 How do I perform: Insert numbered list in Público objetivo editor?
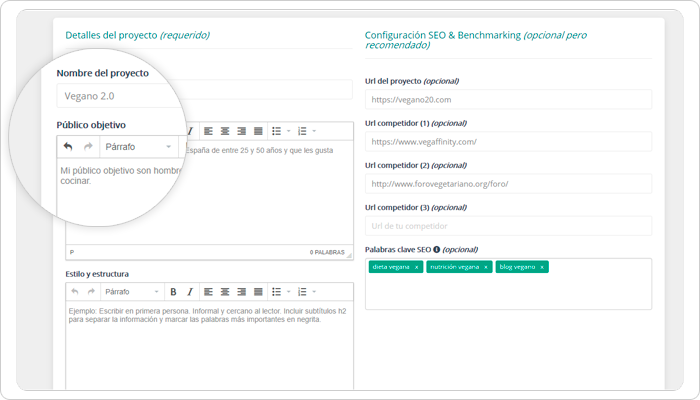click(x=302, y=131)
